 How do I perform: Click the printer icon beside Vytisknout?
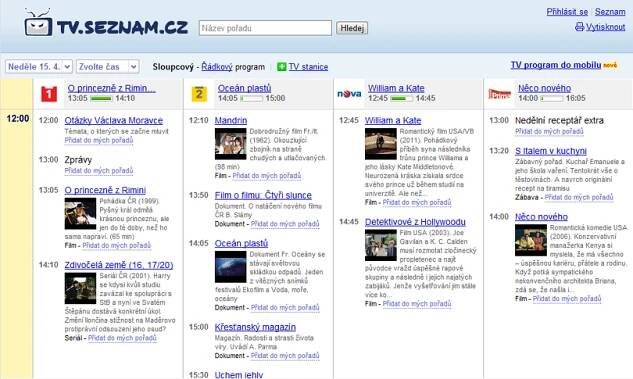[x=579, y=27]
